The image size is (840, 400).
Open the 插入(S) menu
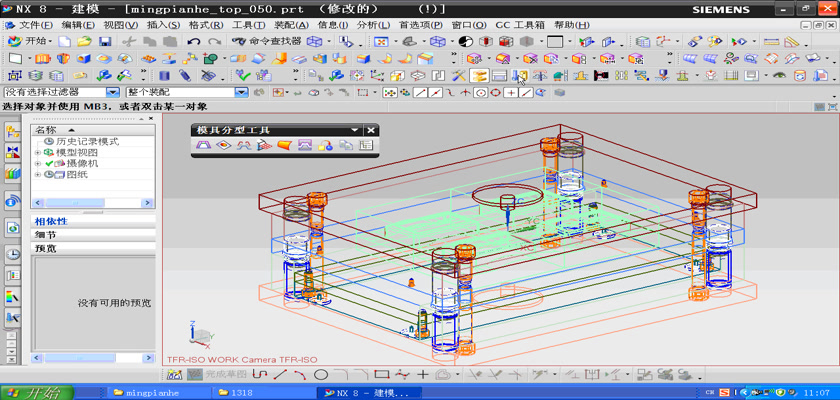tap(163, 25)
